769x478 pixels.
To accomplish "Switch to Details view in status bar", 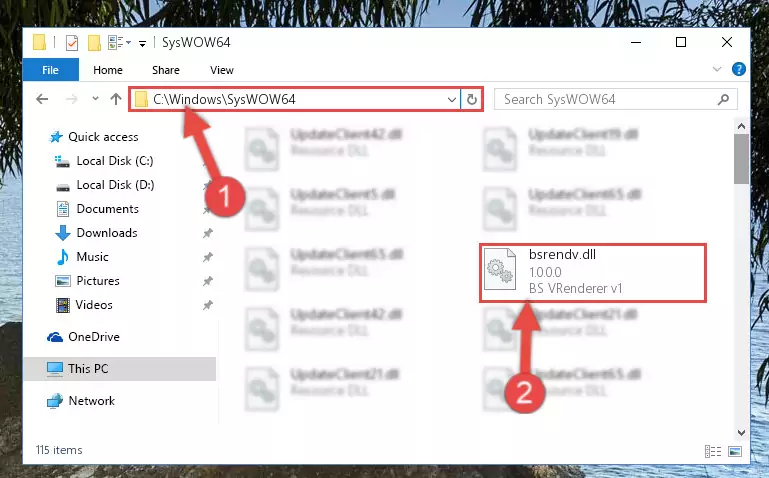I will click(713, 451).
